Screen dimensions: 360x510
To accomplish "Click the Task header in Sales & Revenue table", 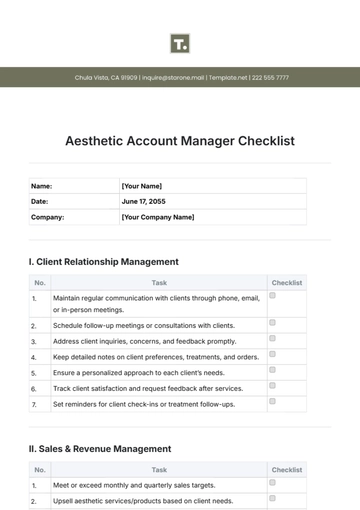I will 159,470.
